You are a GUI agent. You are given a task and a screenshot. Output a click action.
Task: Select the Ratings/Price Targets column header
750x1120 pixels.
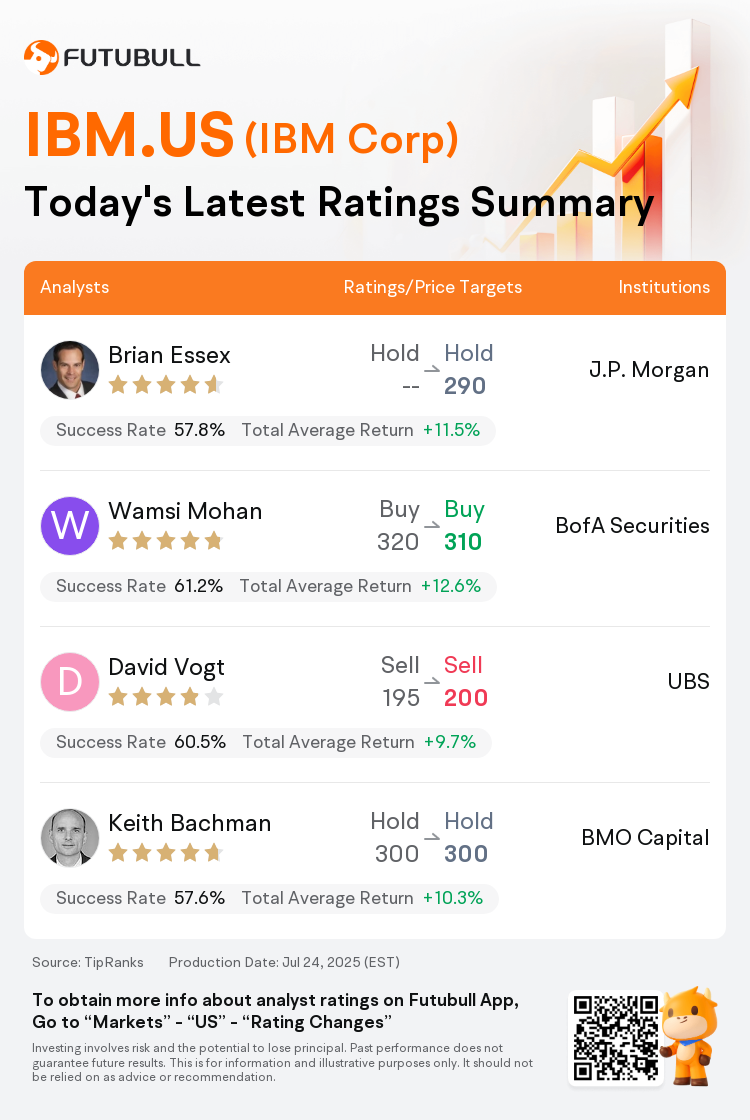433,287
